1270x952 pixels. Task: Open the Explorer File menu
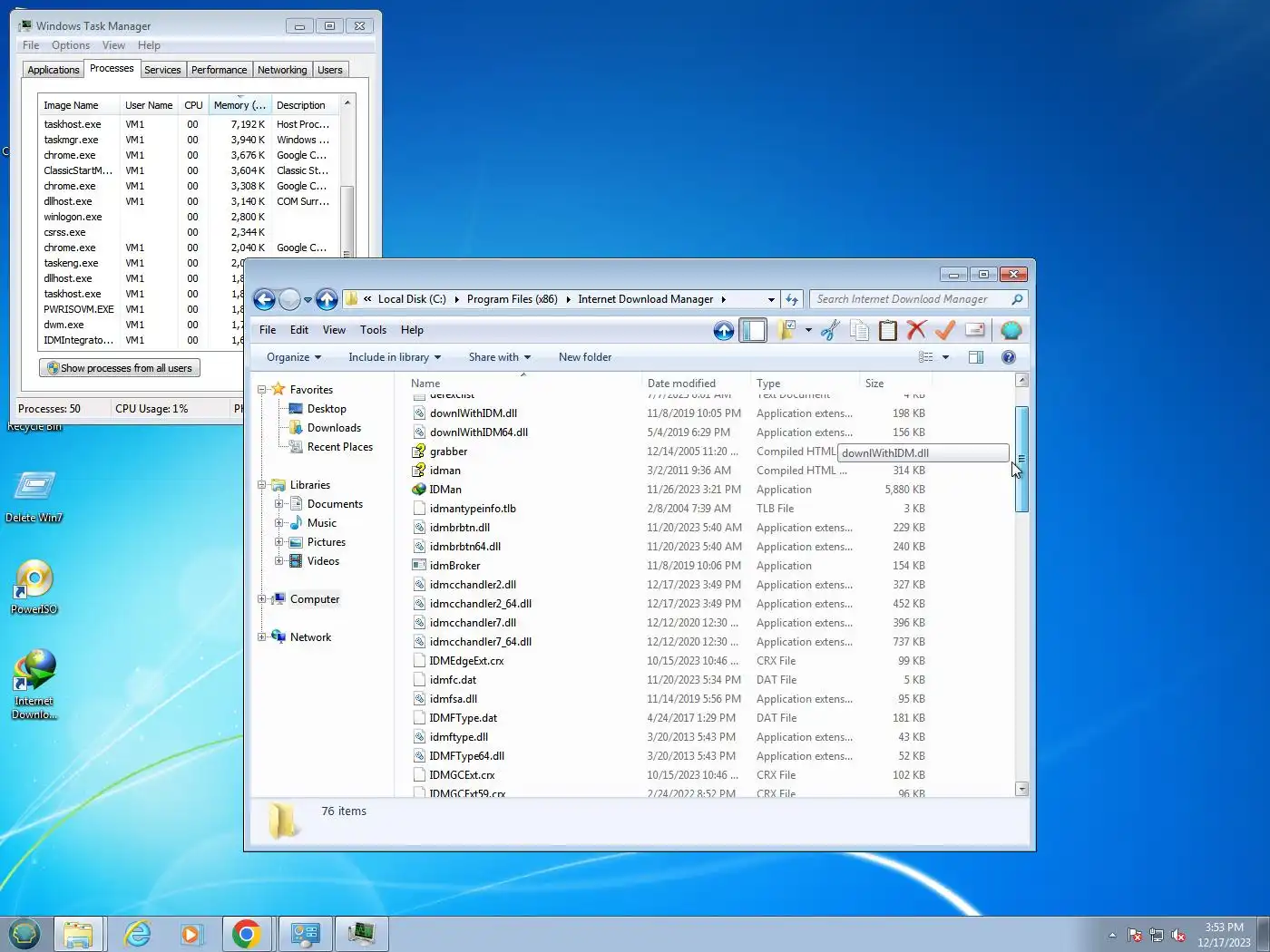point(268,330)
